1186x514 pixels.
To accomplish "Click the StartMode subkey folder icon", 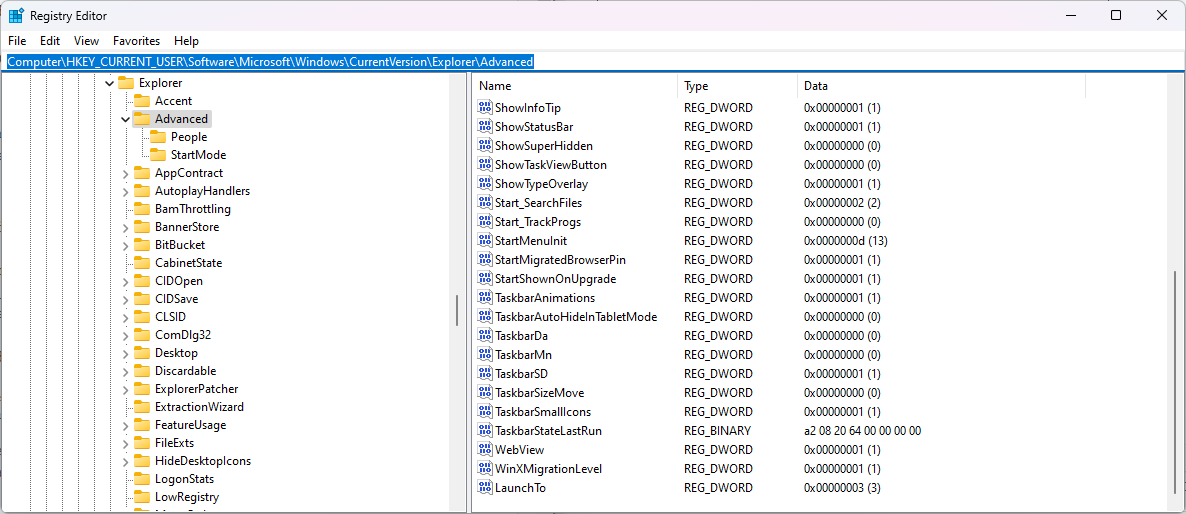I will tap(157, 155).
